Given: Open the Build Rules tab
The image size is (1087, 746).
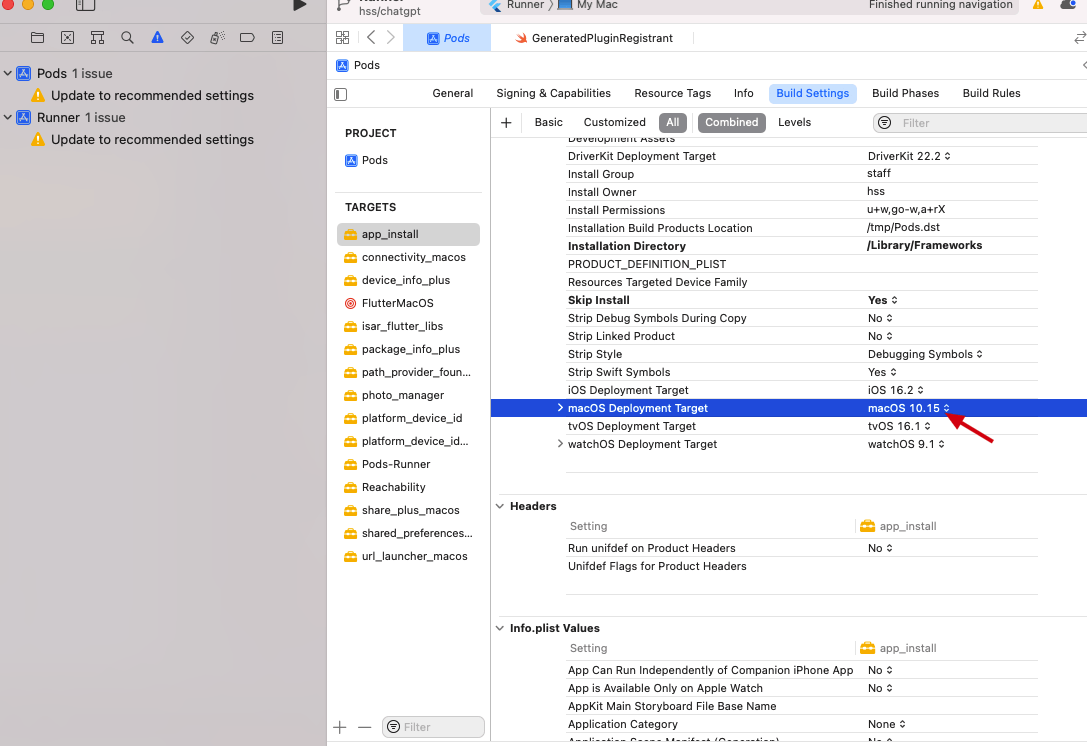Looking at the screenshot, I should pos(991,94).
